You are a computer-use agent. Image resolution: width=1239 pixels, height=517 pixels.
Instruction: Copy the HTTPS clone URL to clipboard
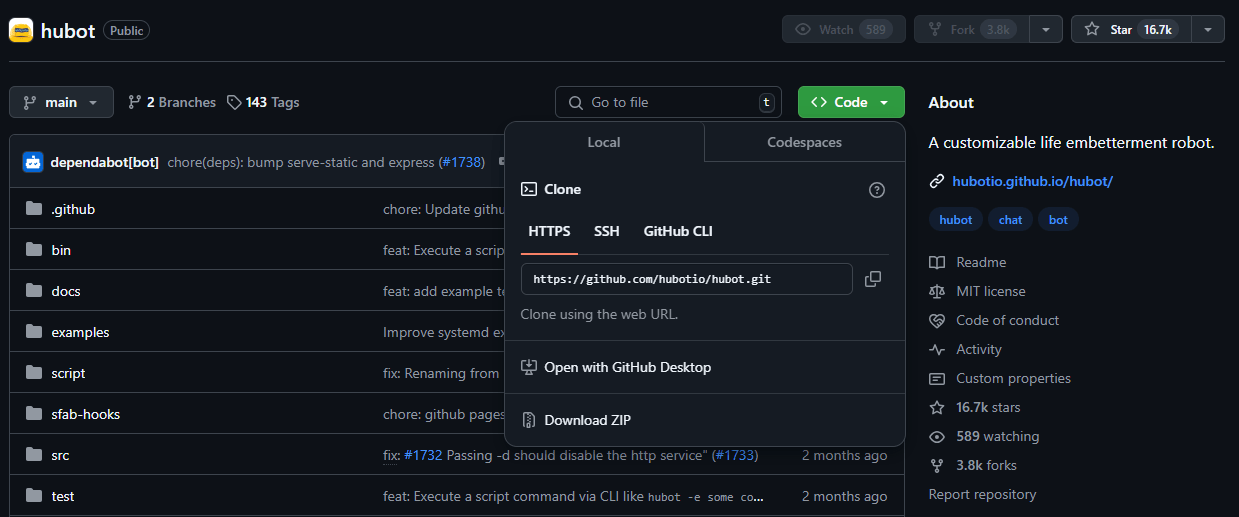coord(873,279)
